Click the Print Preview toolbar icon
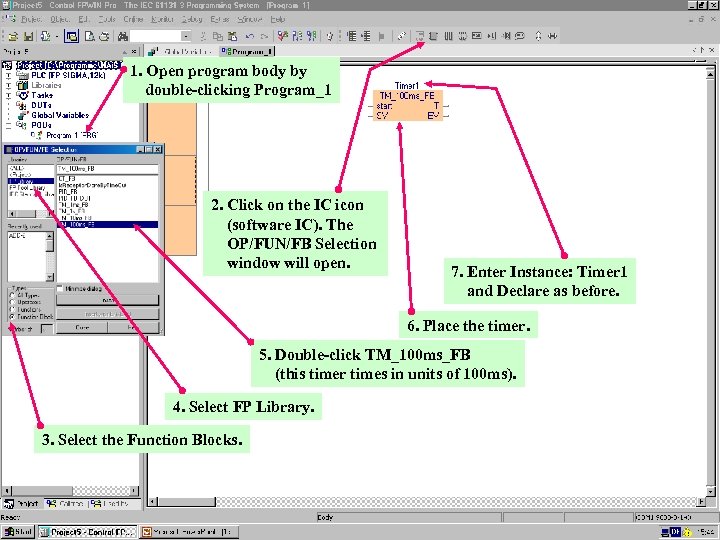The width and height of the screenshot is (720, 540). point(90,36)
